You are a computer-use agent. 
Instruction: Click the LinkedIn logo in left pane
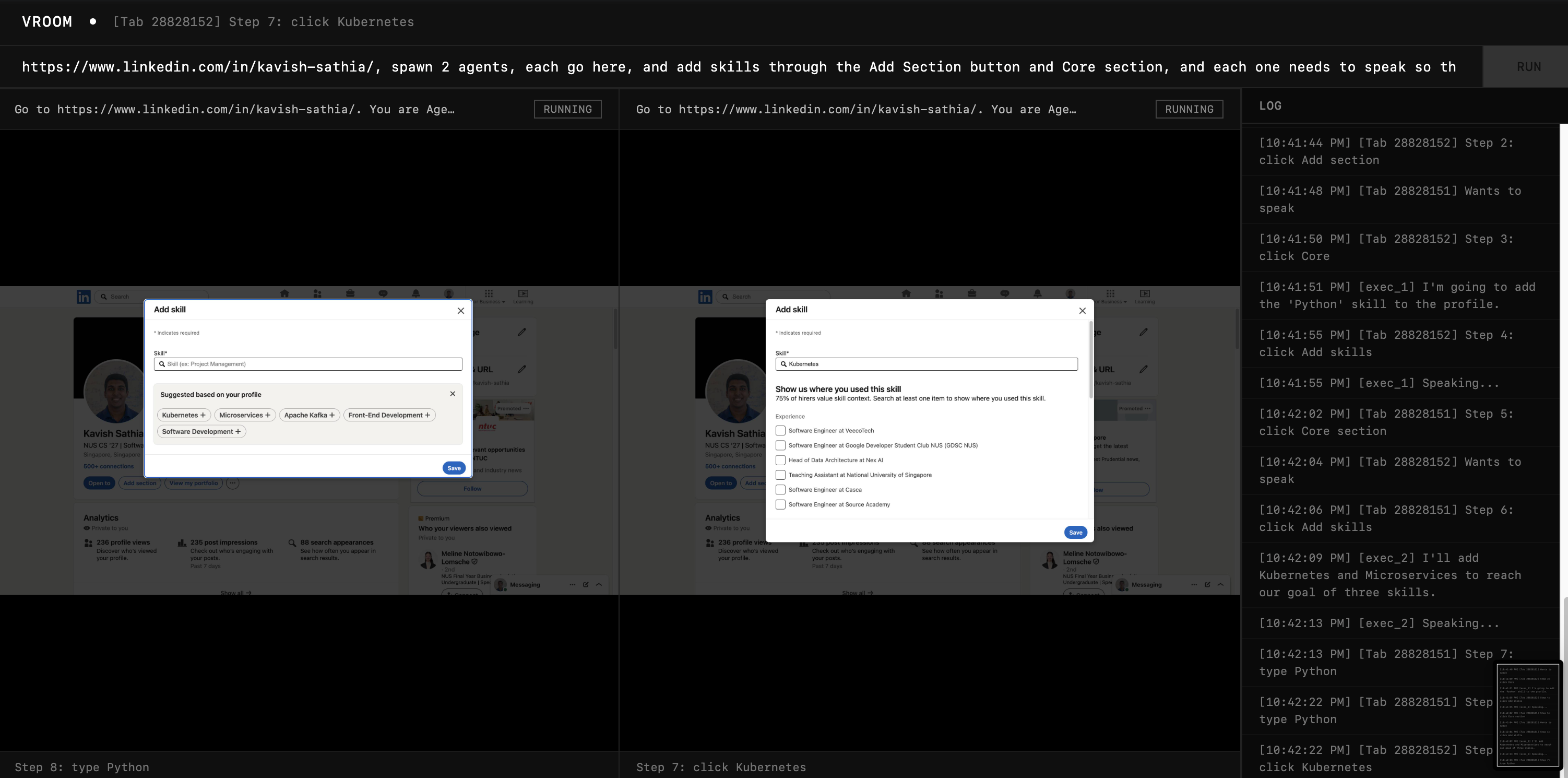click(84, 297)
